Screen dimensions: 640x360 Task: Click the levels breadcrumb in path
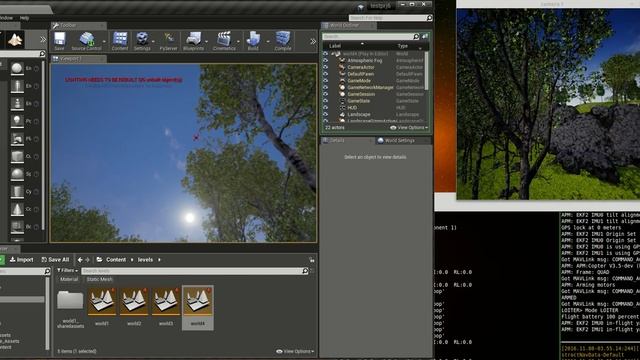coord(145,260)
